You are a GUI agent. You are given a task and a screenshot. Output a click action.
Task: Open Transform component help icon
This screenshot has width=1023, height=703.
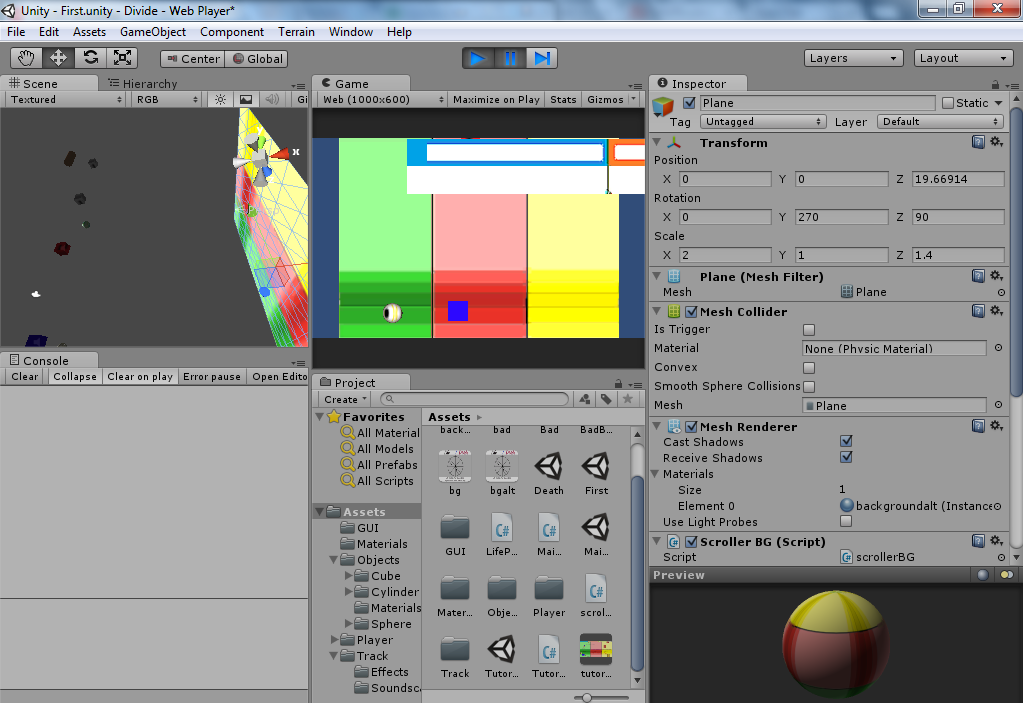978,142
